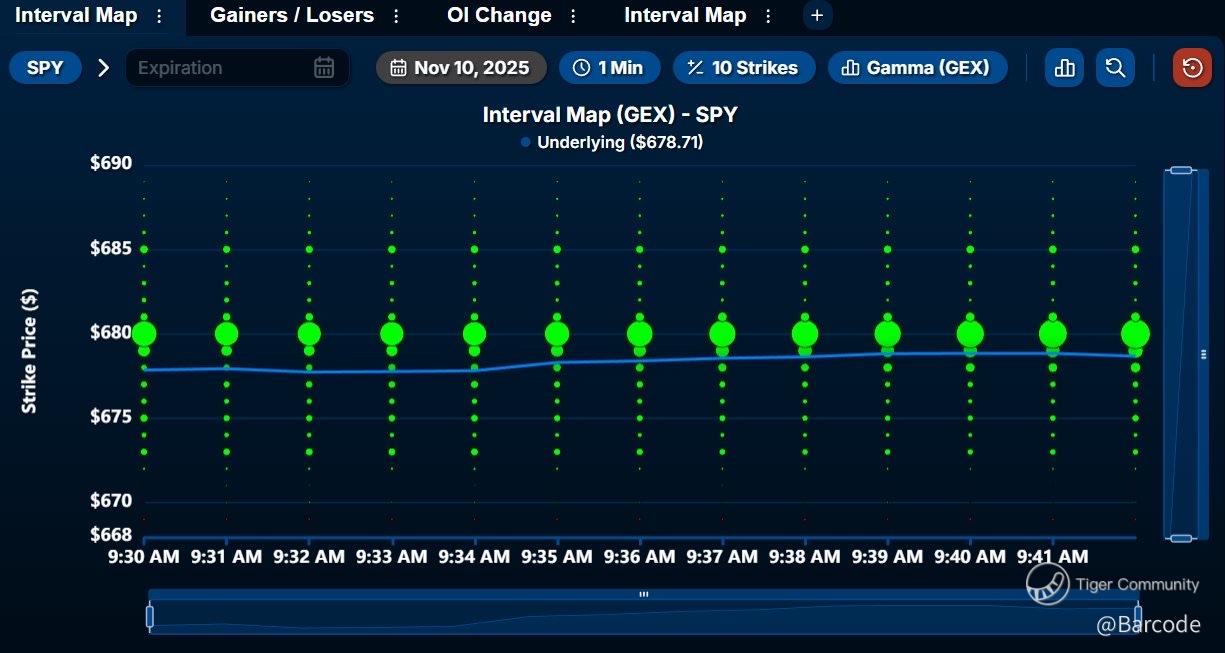The width and height of the screenshot is (1225, 653).
Task: Click the vertical zoom slider top handle
Action: (1181, 171)
